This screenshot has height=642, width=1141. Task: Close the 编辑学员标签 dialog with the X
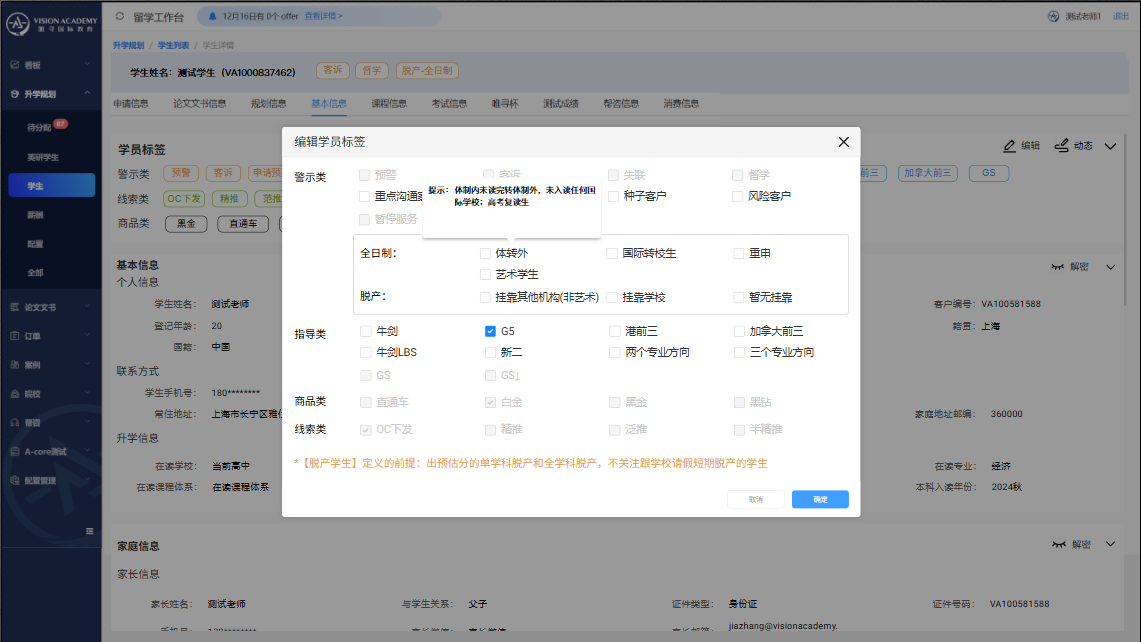tap(843, 142)
